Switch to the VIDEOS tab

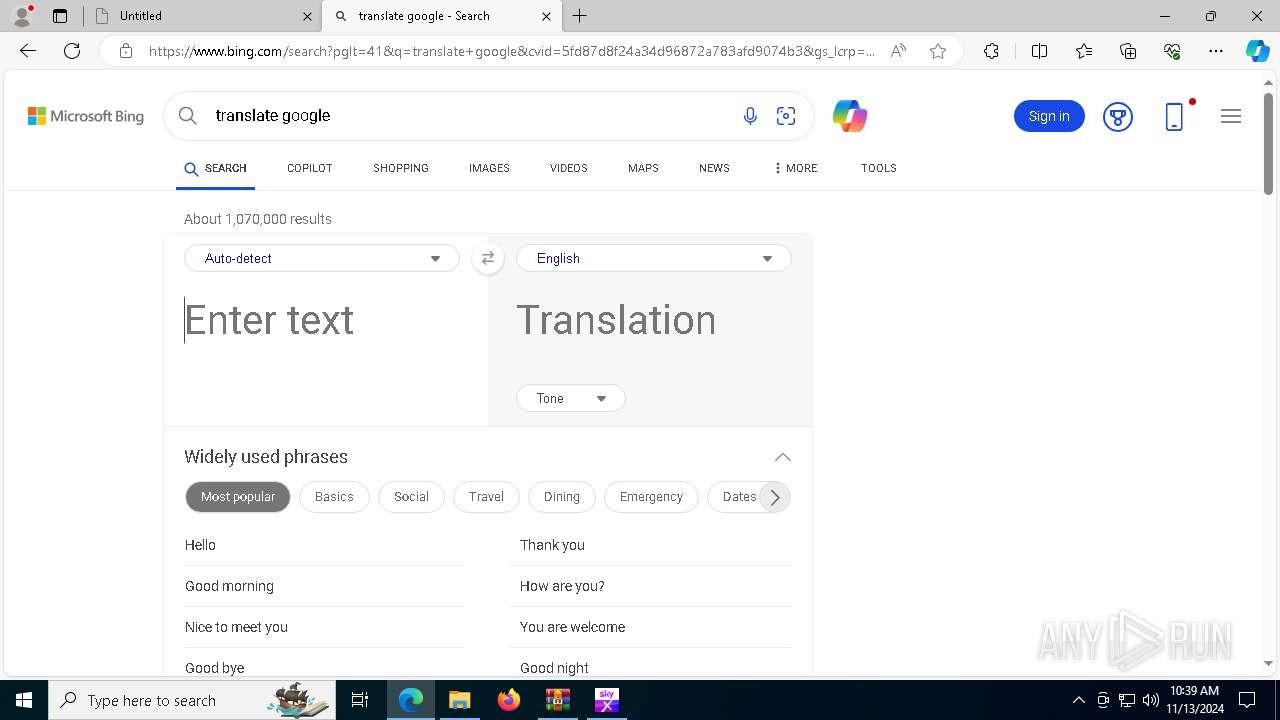569,168
